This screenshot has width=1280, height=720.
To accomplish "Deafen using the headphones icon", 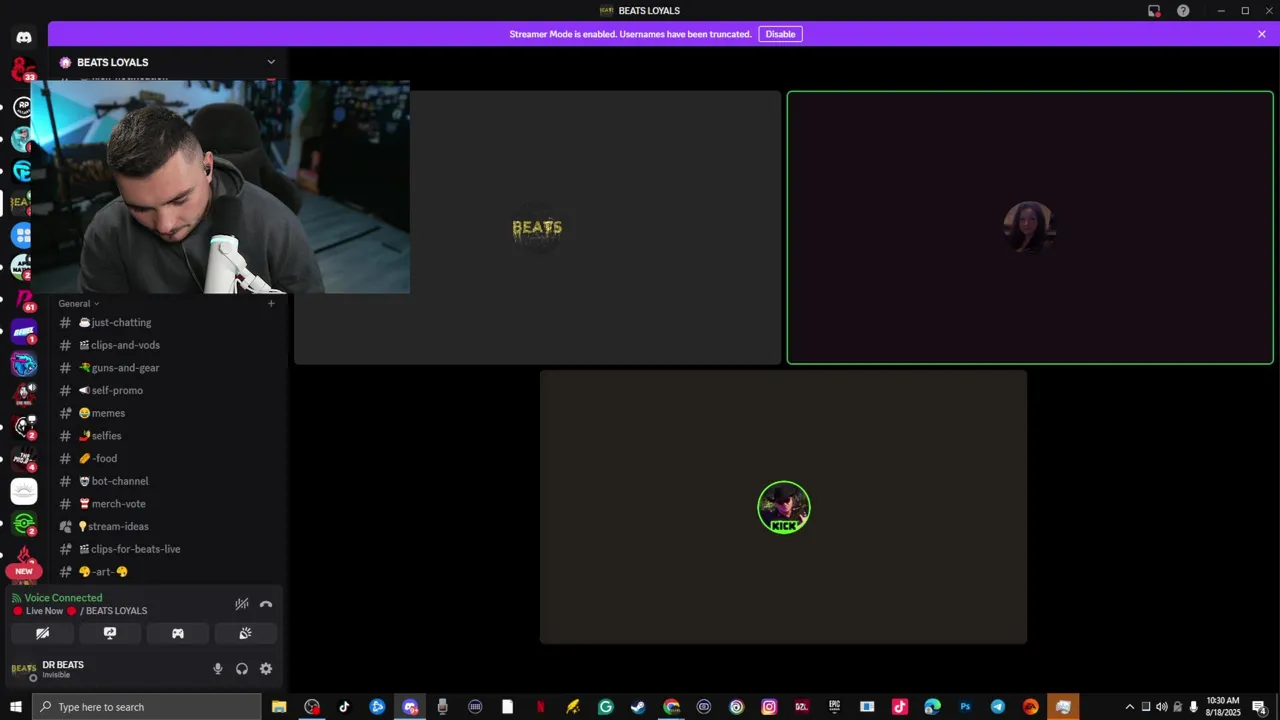I will (x=242, y=669).
